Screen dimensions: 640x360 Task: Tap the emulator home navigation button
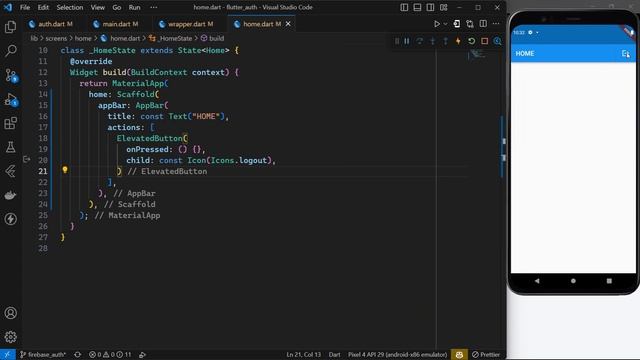coord(573,281)
